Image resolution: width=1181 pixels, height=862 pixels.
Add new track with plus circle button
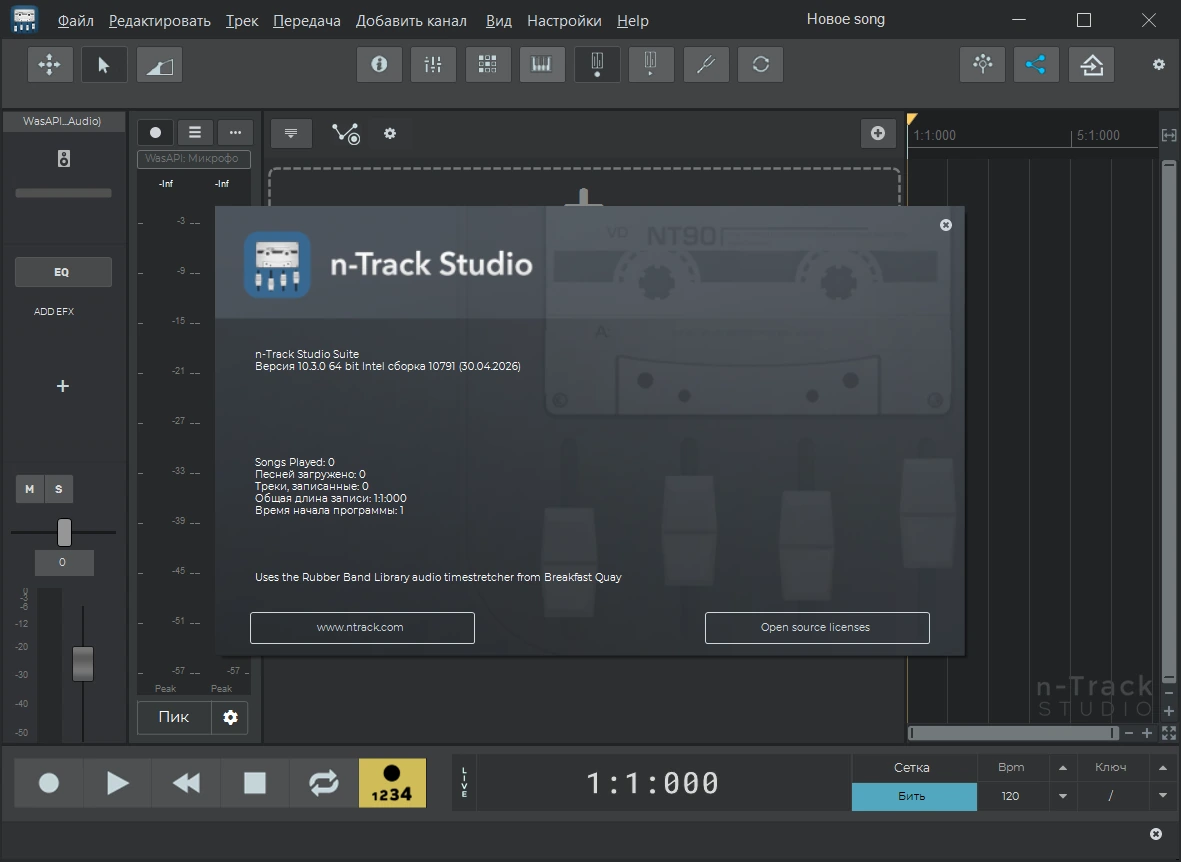[877, 133]
